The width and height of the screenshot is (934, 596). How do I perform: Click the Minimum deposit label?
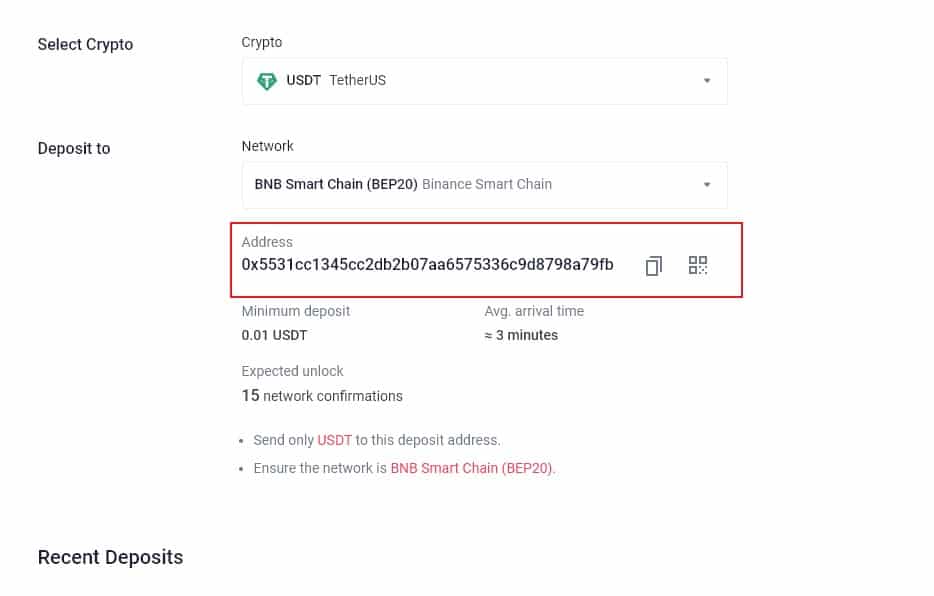(296, 311)
